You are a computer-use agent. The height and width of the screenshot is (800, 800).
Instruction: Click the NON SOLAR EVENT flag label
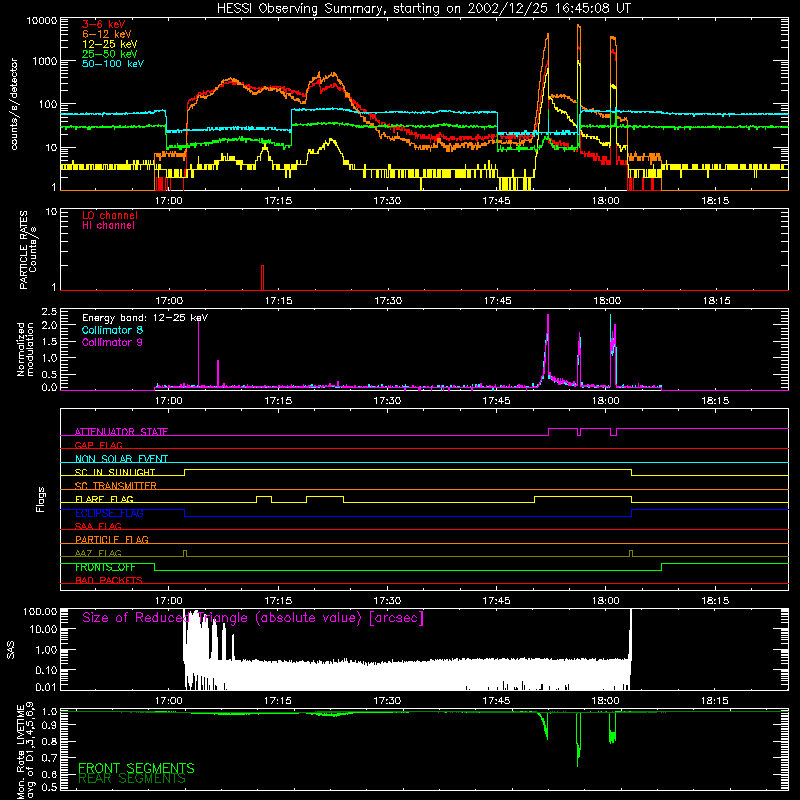pos(121,459)
